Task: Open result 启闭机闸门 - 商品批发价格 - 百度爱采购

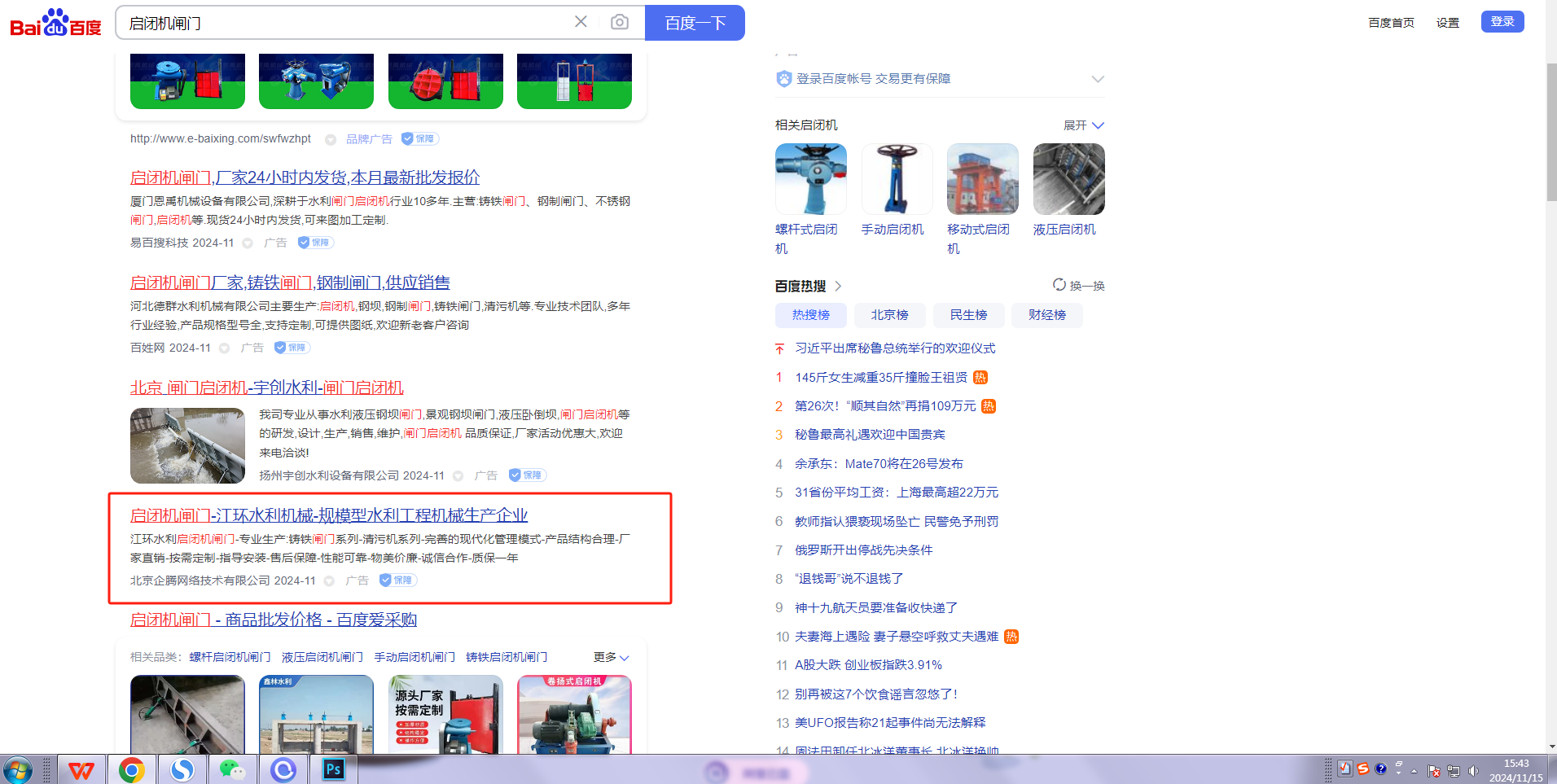Action: tap(274, 620)
